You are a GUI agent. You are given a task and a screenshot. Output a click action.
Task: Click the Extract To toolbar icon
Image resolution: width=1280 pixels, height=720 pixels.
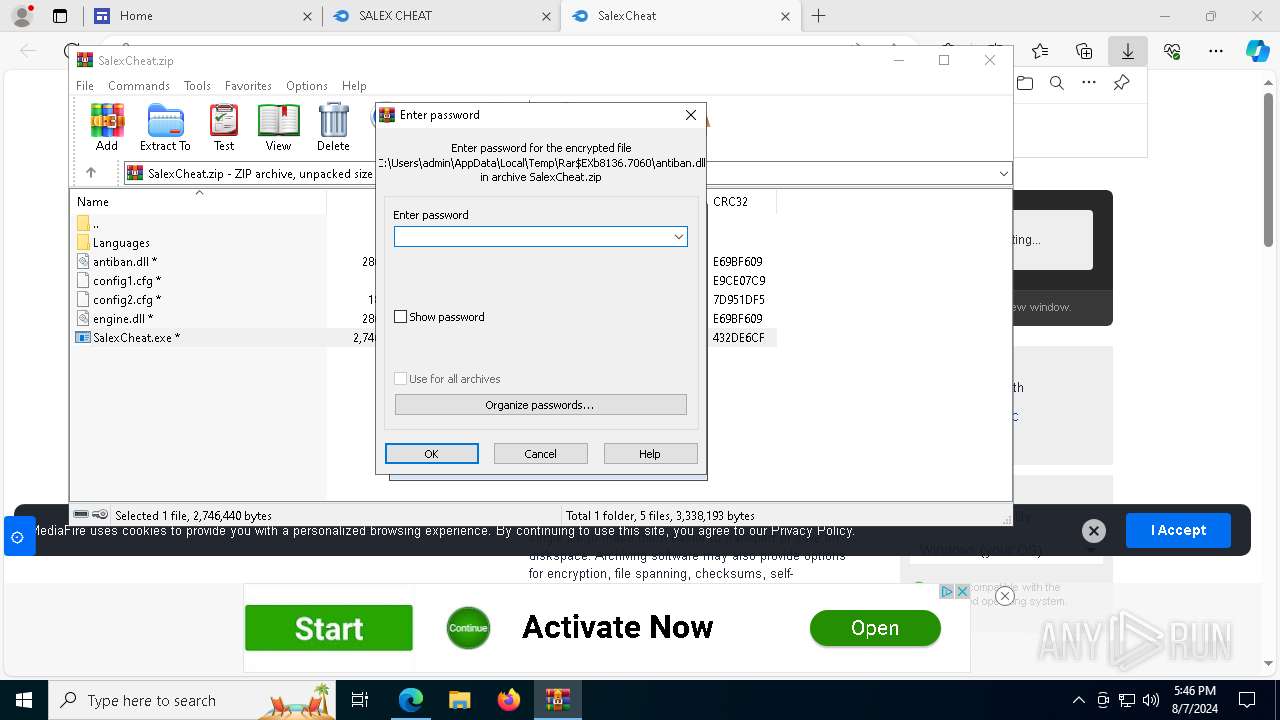[165, 127]
